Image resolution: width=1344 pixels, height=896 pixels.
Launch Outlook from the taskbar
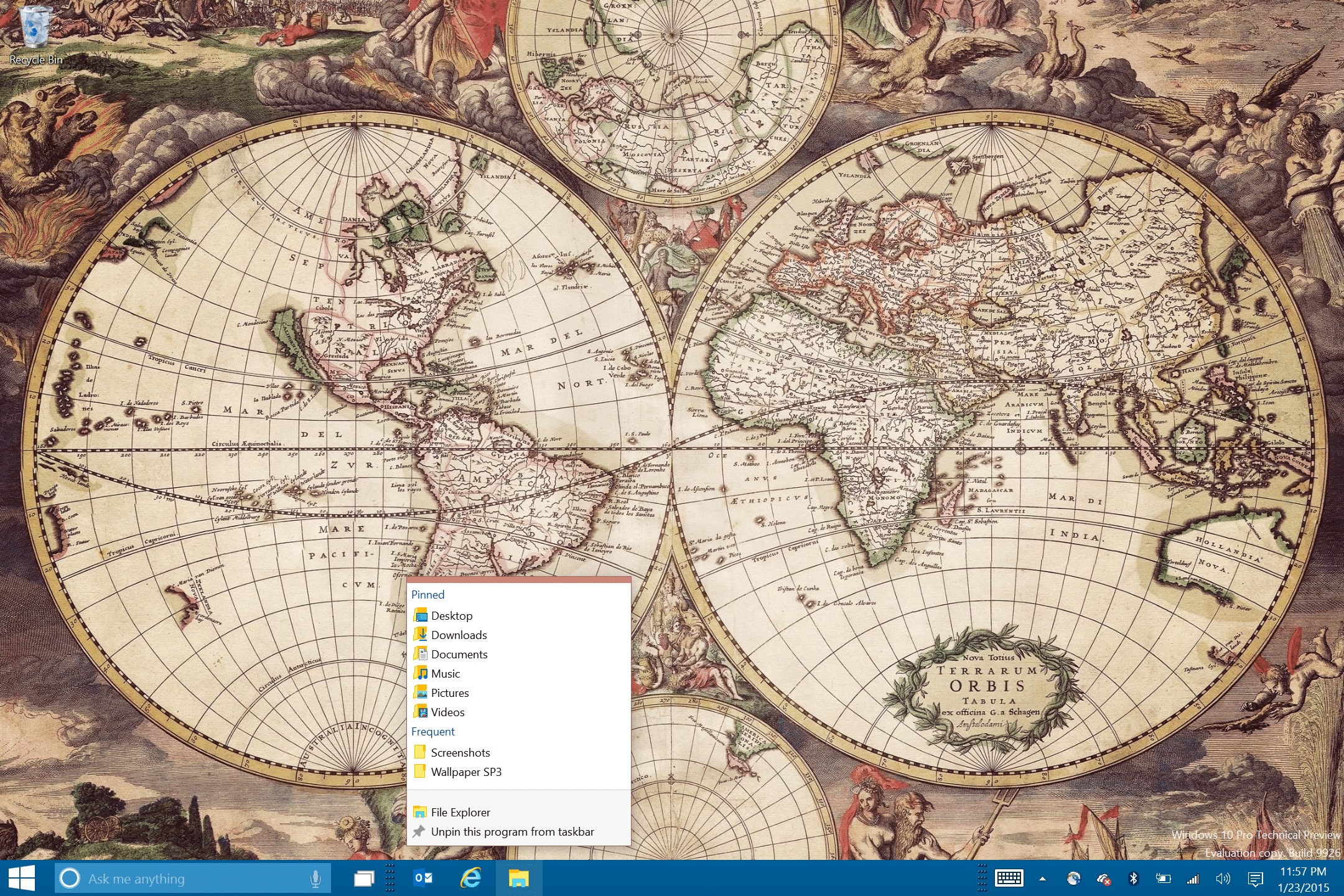point(423,879)
